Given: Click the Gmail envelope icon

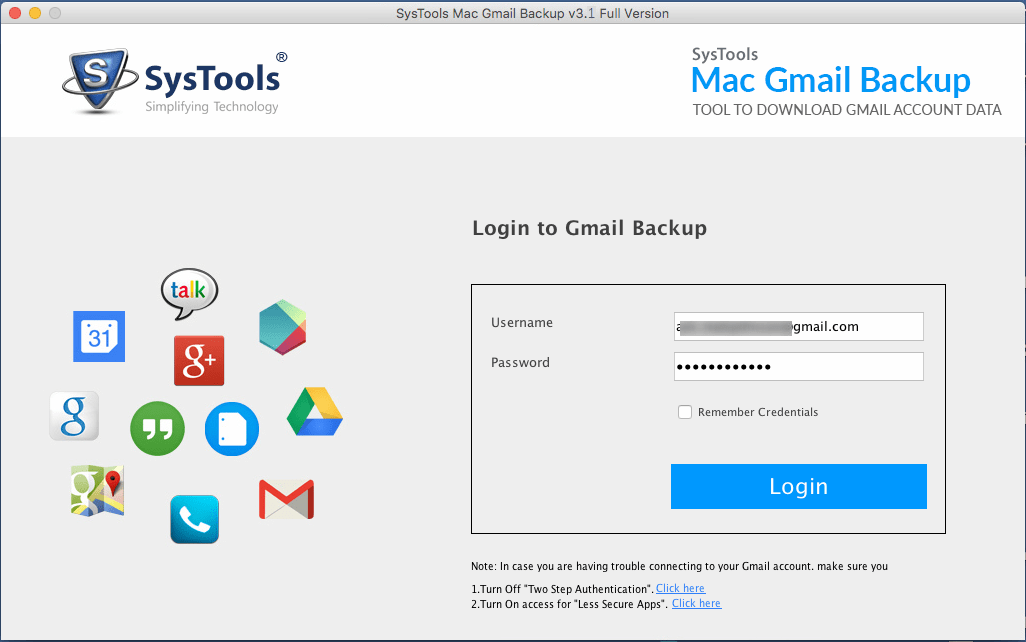Looking at the screenshot, I should pos(286,498).
